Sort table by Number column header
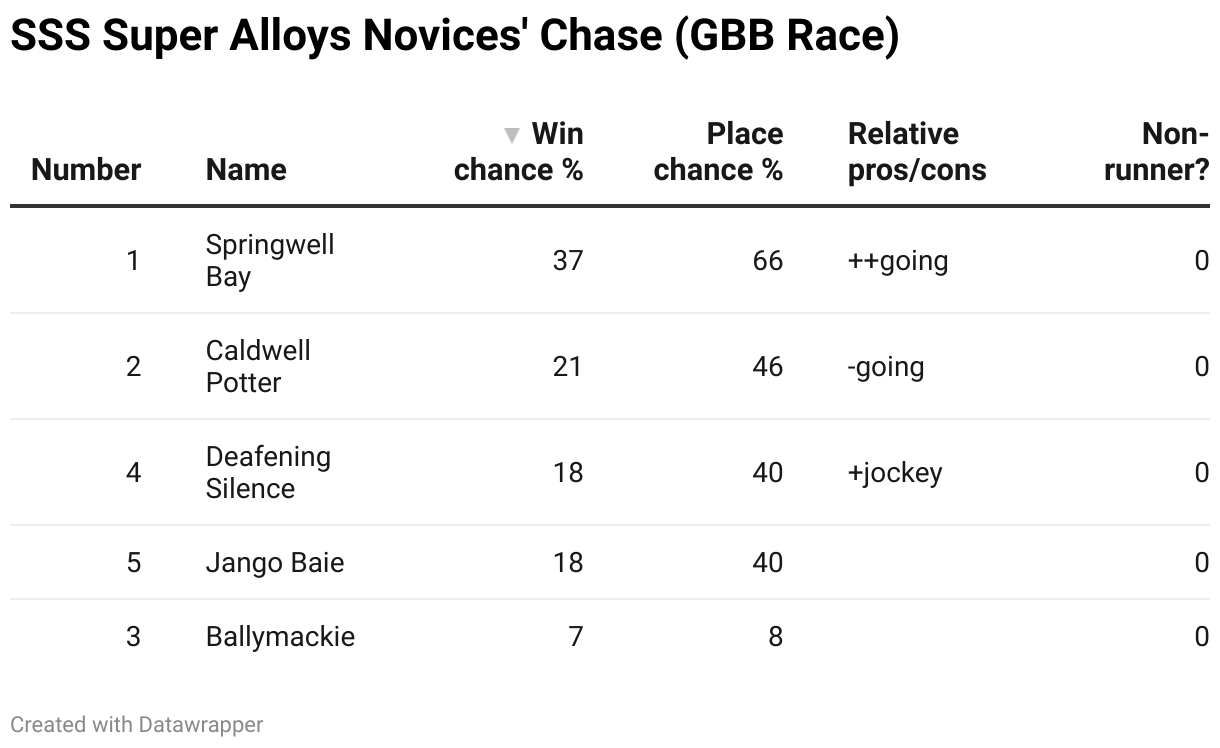 tap(86, 170)
